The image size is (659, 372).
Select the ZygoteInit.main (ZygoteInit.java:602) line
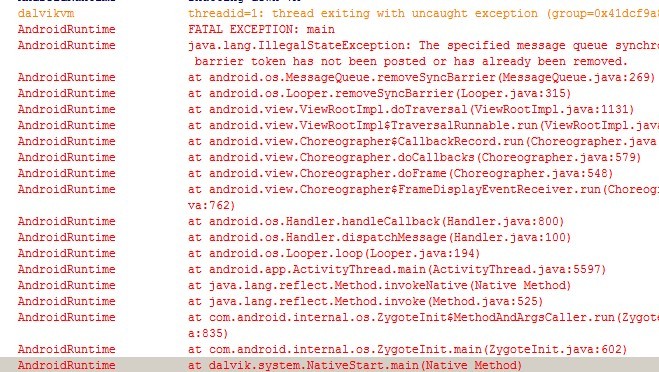point(330,349)
